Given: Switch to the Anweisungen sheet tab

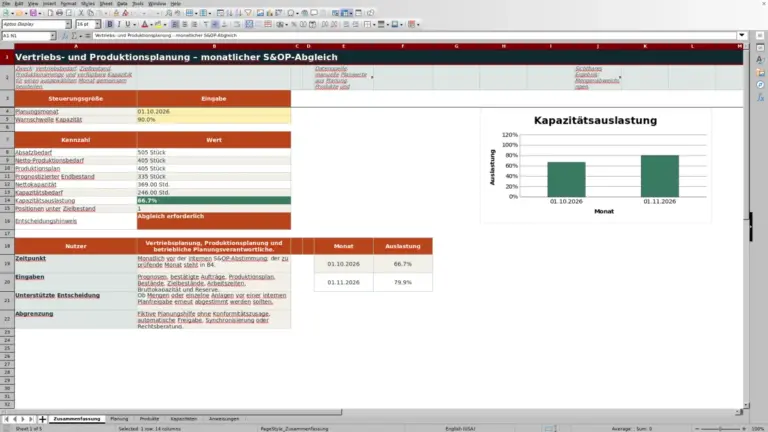Looking at the screenshot, I should pos(224,419).
